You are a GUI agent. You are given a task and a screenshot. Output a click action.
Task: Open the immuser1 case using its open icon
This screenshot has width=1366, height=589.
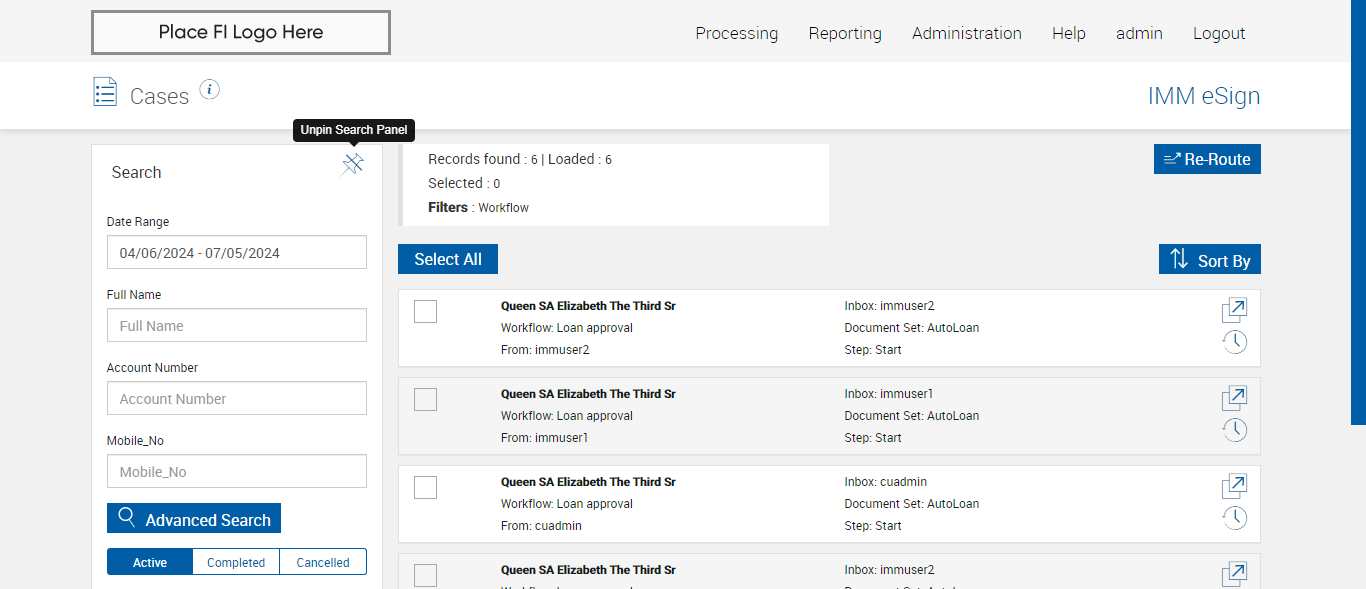click(x=1234, y=398)
